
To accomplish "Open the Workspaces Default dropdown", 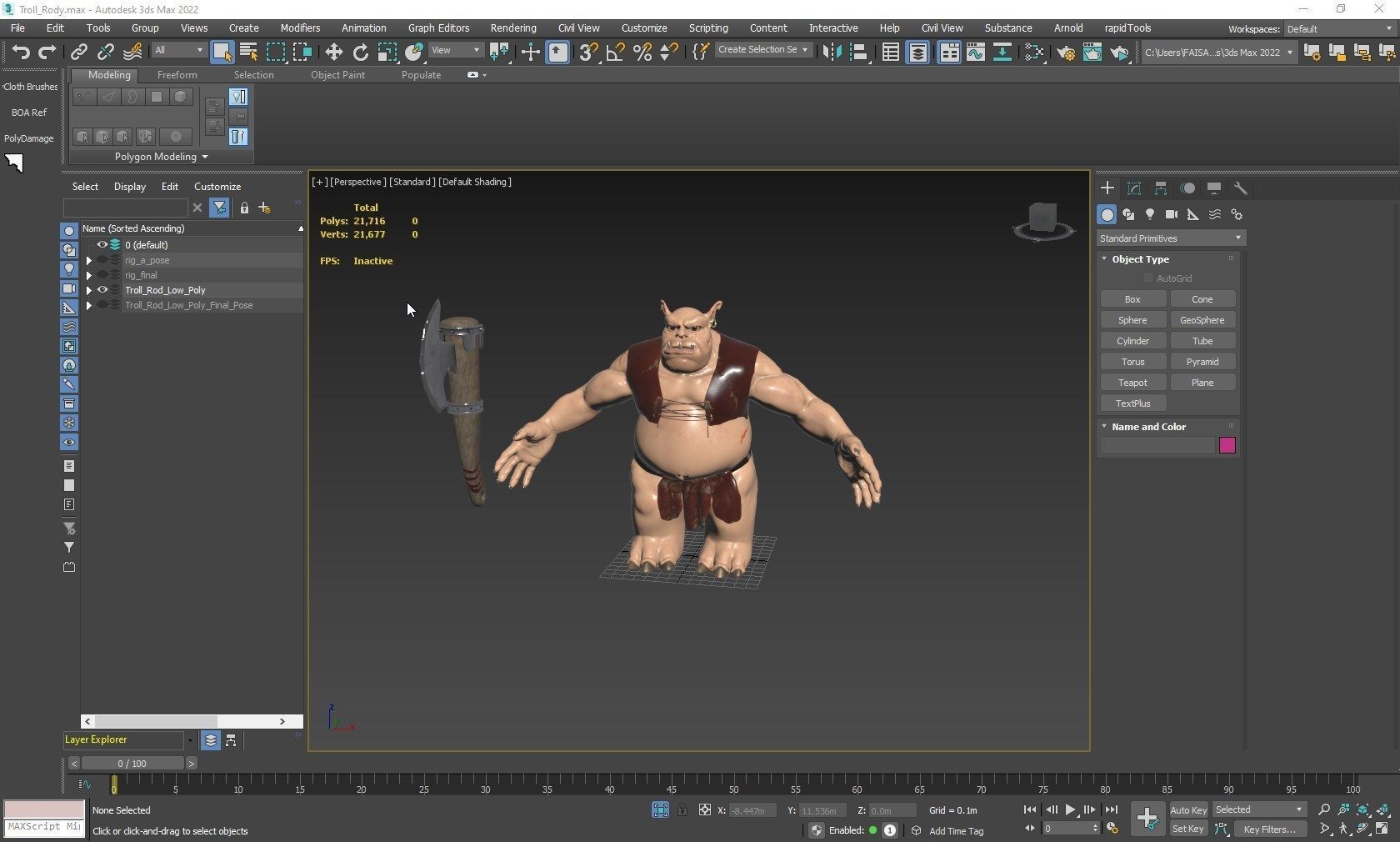I will 1338,28.
